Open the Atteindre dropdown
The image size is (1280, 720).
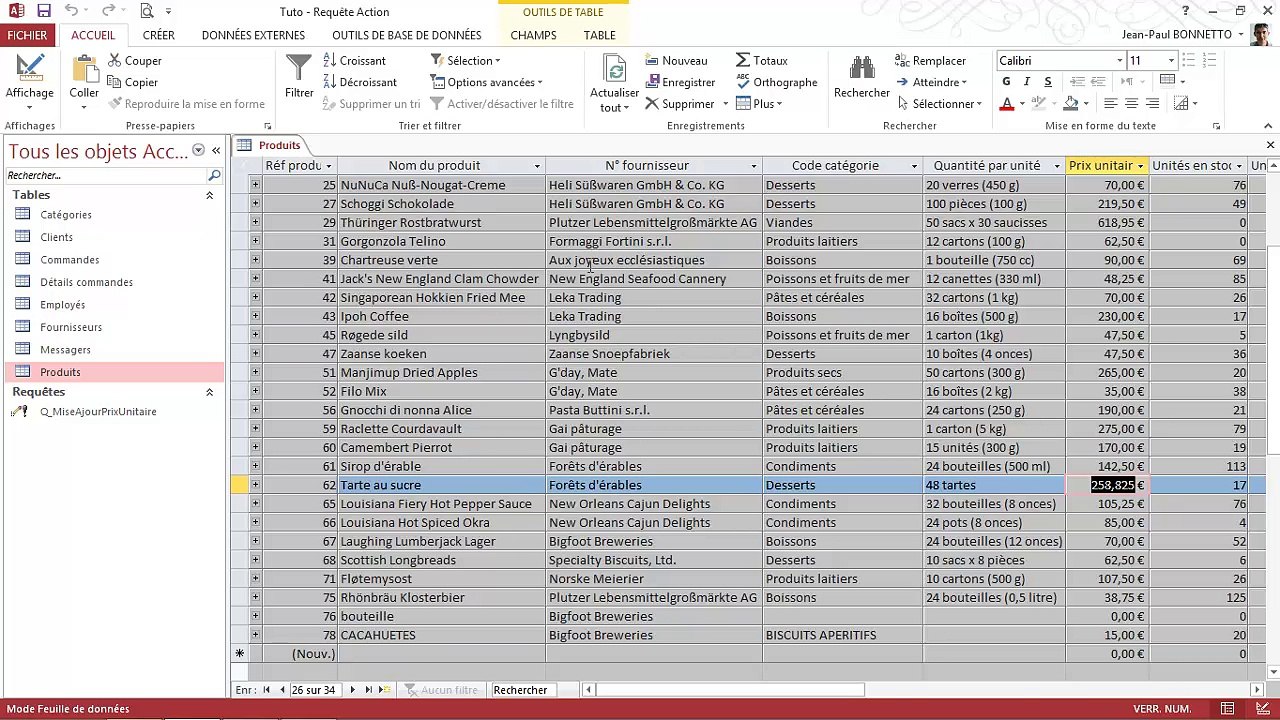[932, 82]
